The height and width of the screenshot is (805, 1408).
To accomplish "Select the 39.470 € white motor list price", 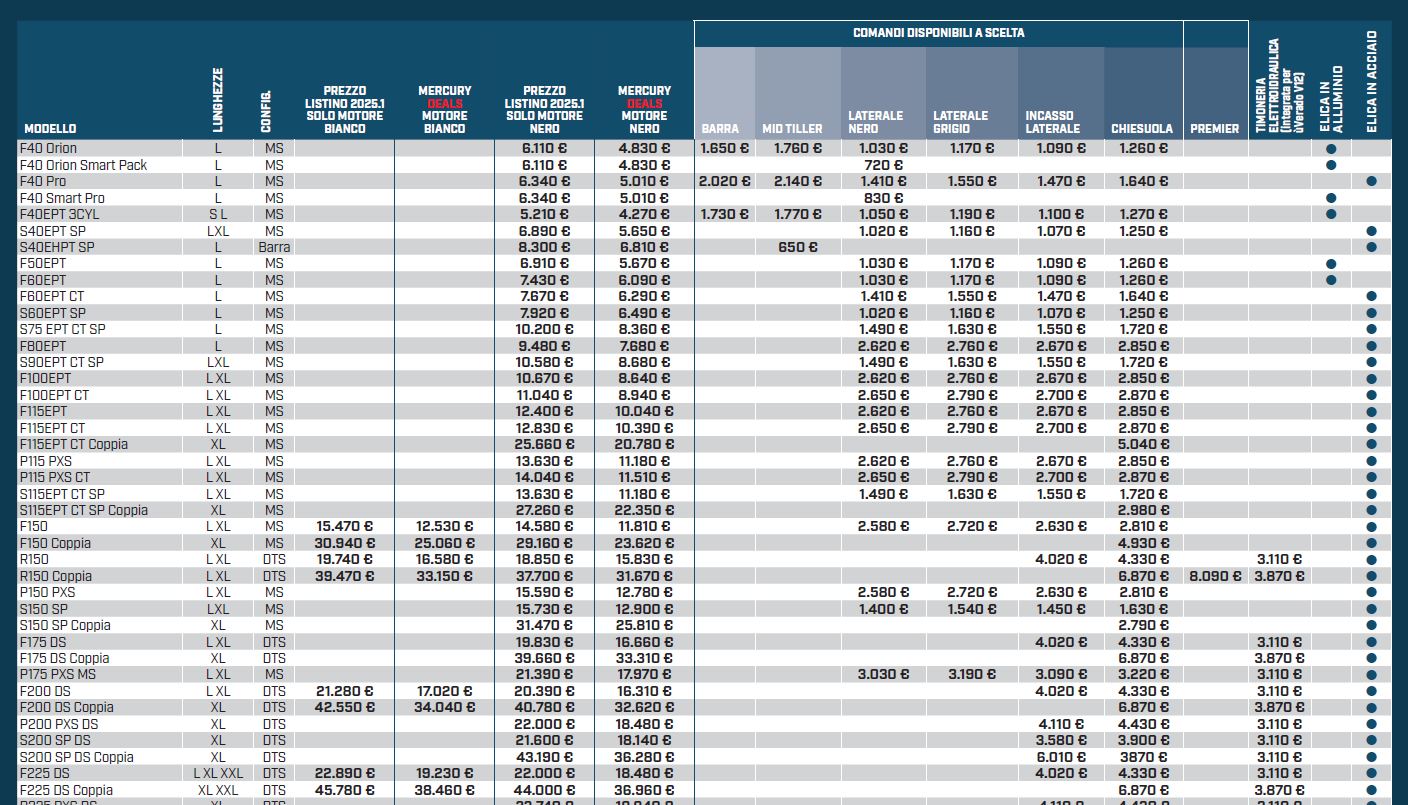I will 345,576.
